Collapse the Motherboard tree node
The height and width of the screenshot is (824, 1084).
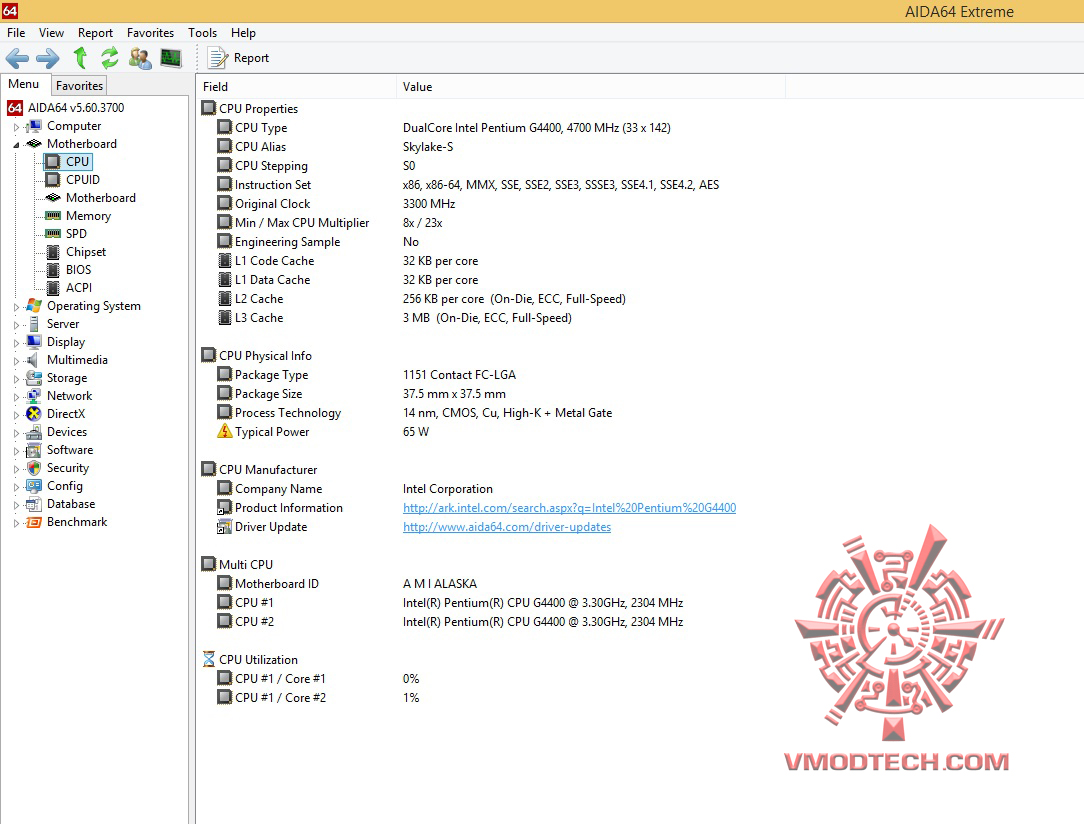click(16, 144)
